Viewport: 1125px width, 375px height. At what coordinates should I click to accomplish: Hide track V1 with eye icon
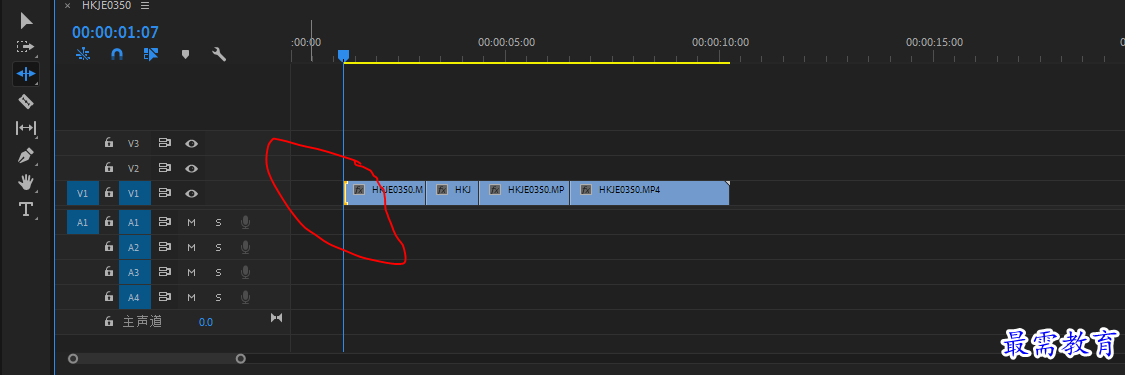click(191, 193)
